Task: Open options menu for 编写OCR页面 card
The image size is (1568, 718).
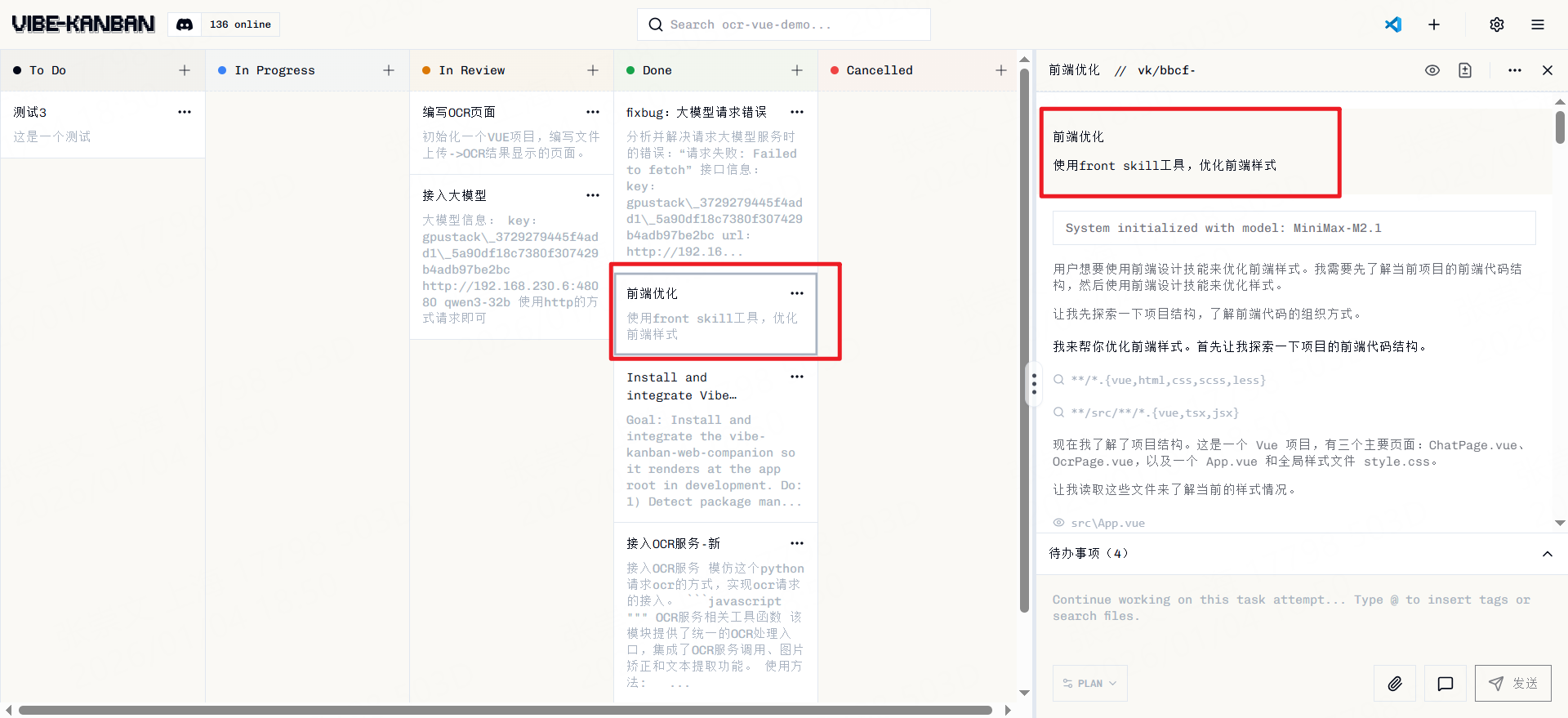Action: click(593, 112)
